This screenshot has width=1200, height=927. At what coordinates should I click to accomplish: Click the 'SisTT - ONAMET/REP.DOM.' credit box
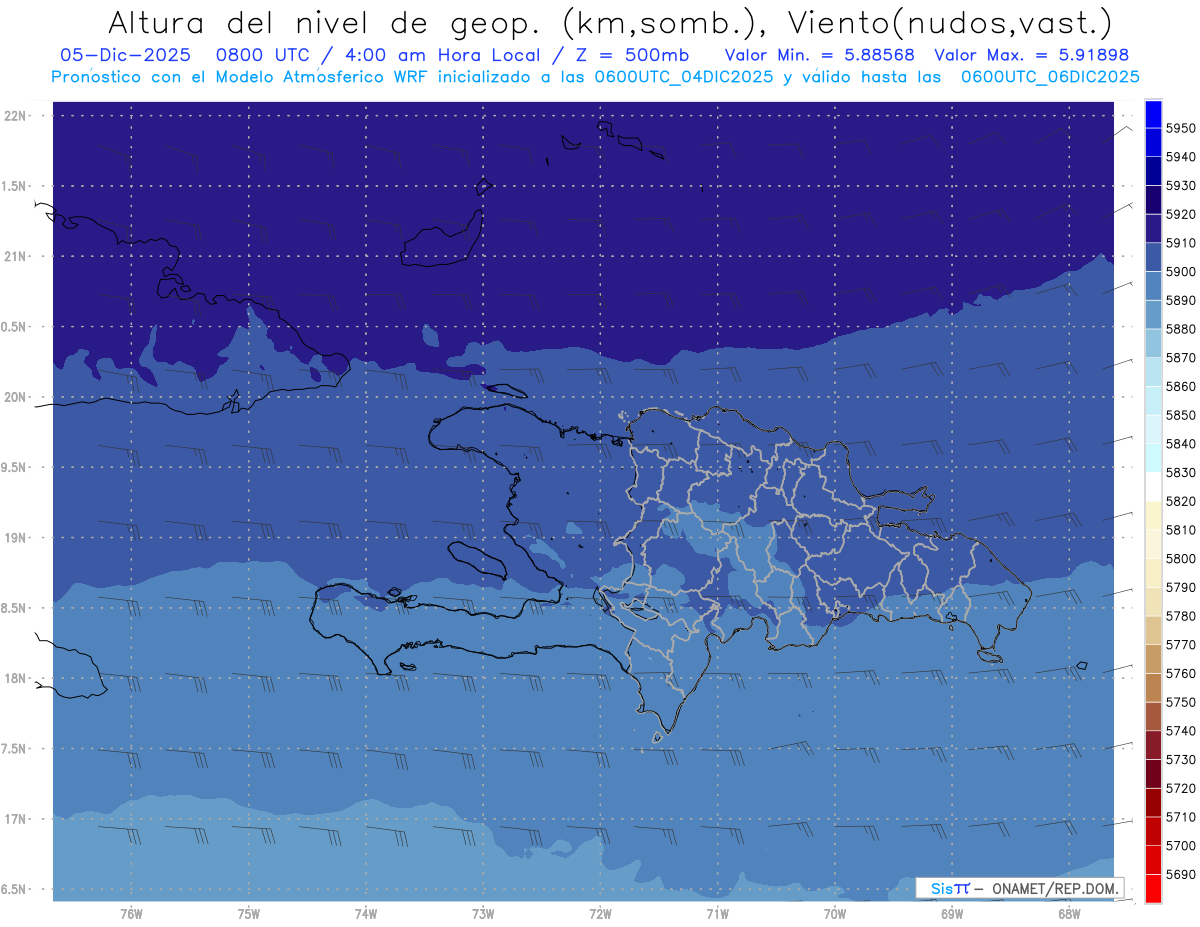1020,888
